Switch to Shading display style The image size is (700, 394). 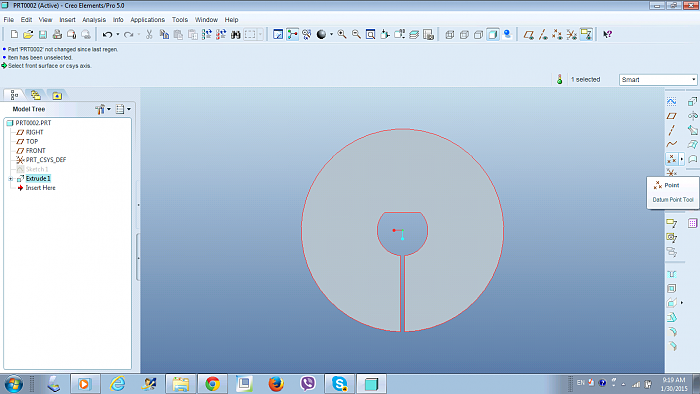click(493, 34)
